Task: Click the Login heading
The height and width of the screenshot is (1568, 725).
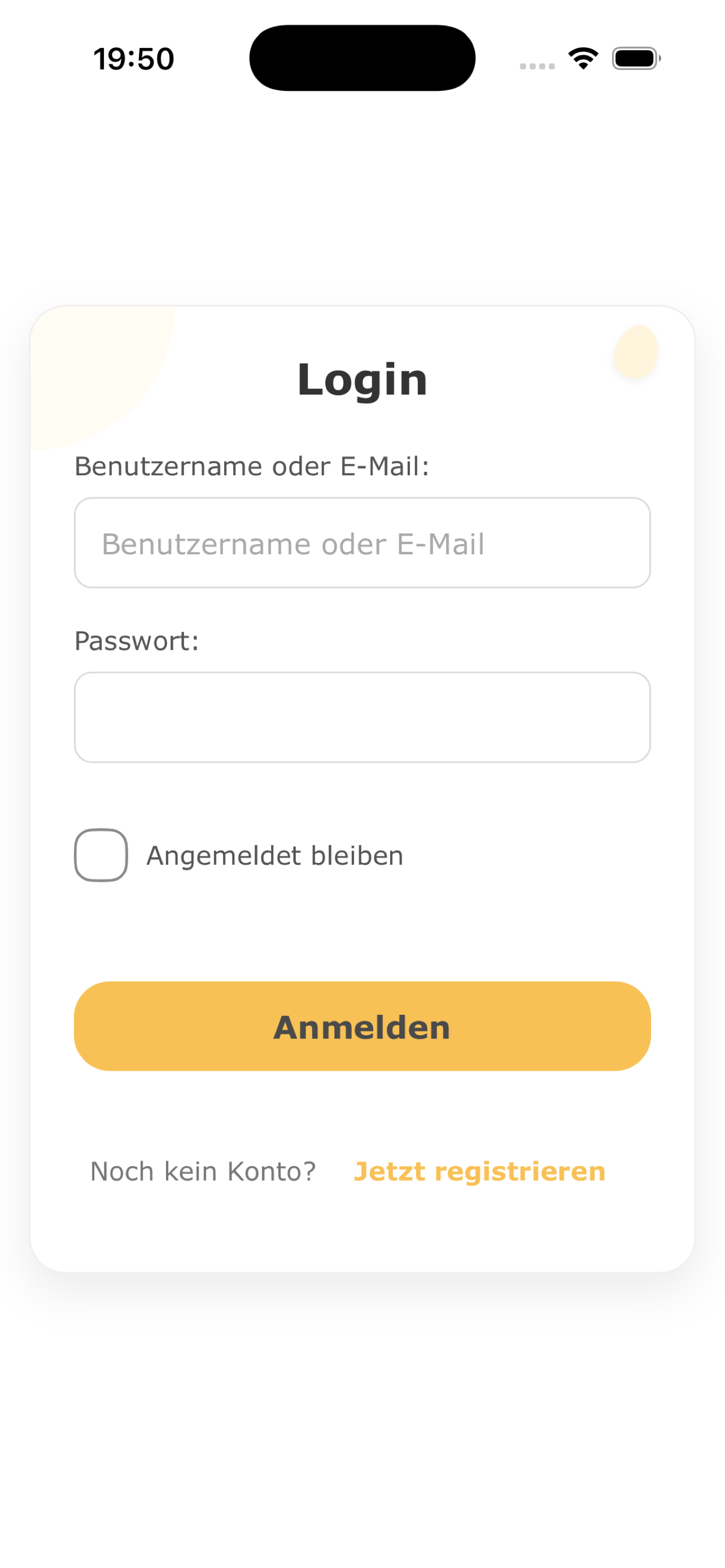Action: (362, 379)
